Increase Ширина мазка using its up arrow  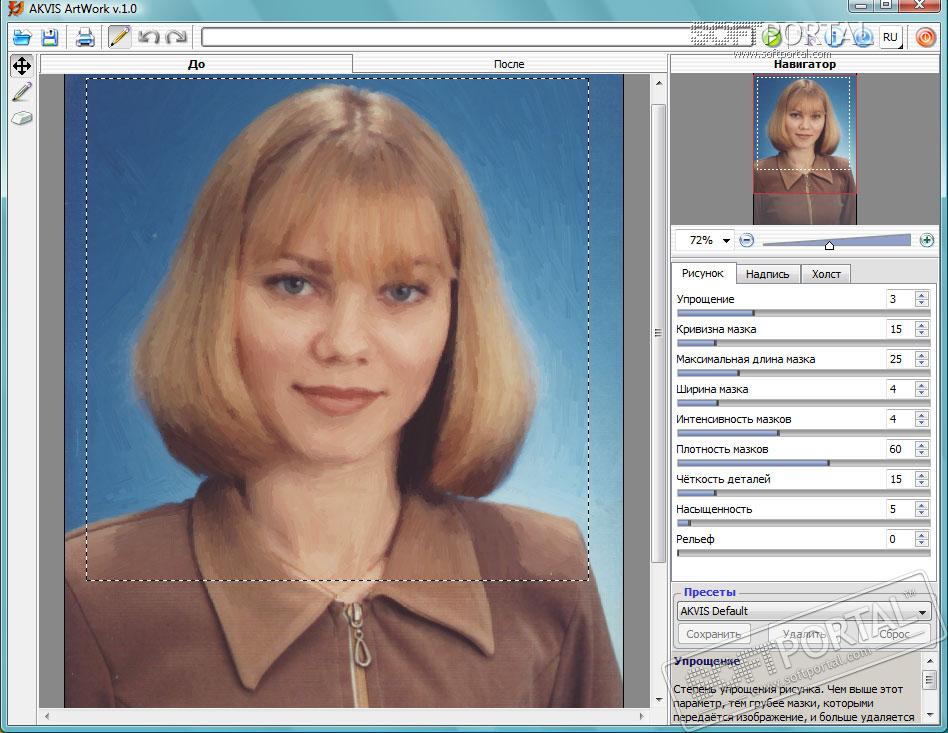pyautogui.click(x=922, y=385)
